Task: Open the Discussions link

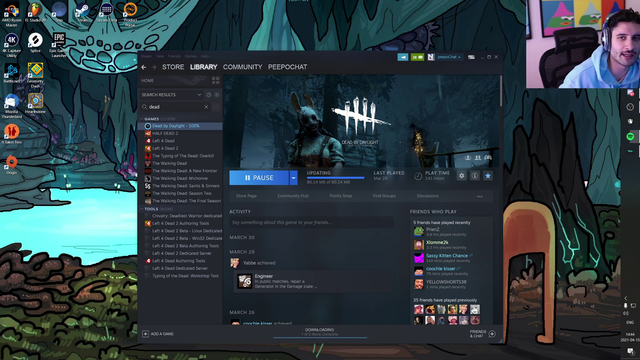Action: [428, 196]
